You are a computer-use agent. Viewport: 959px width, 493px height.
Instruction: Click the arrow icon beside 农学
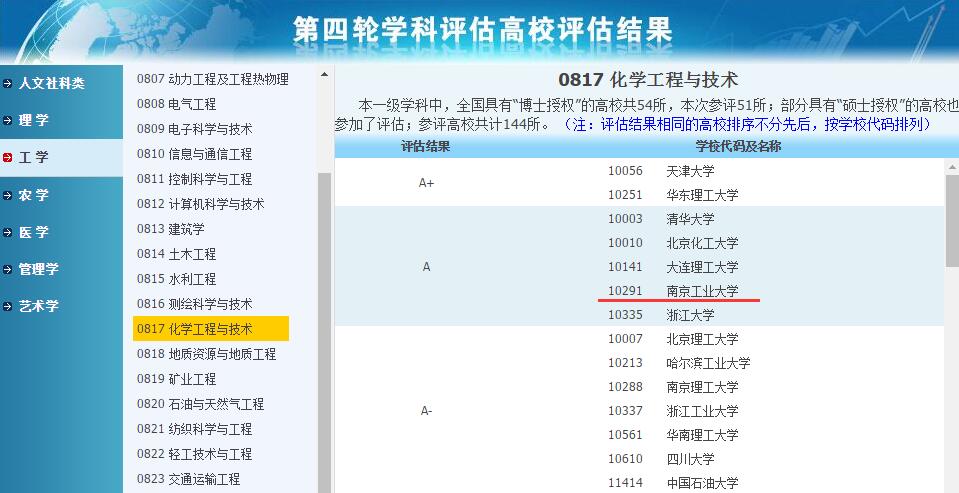[8, 195]
